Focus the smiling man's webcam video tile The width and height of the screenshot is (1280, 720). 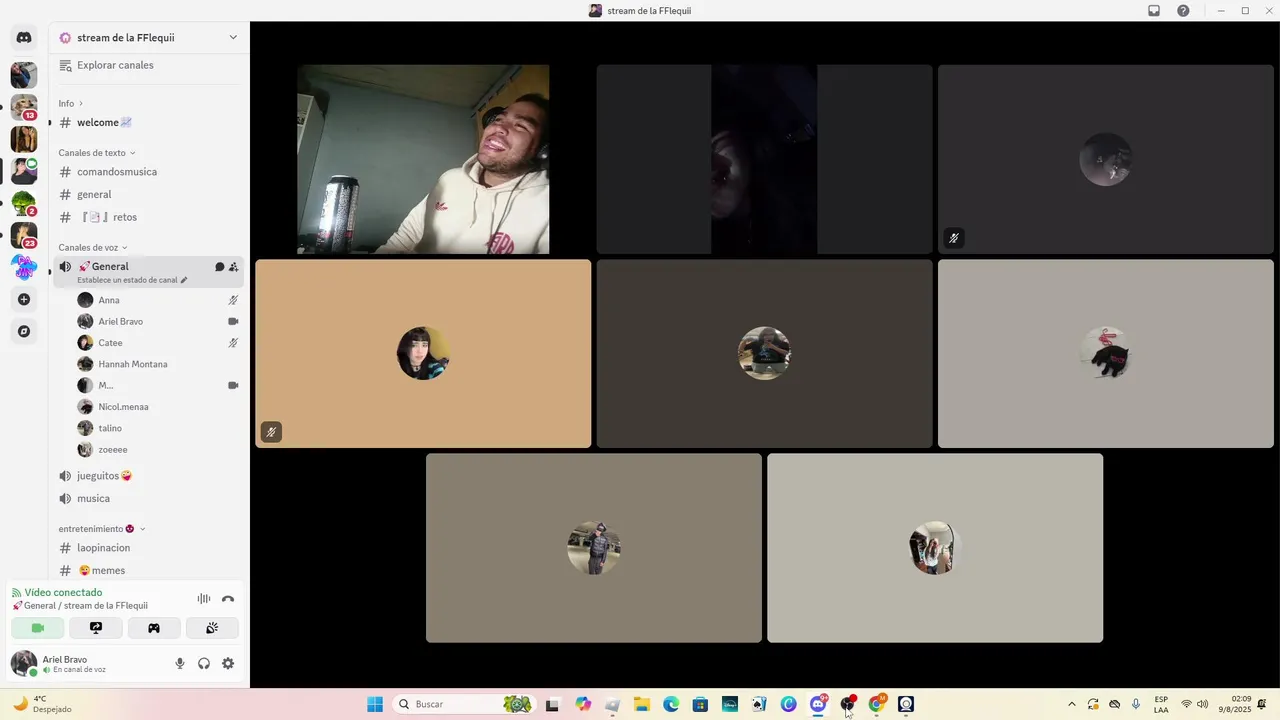pos(423,160)
